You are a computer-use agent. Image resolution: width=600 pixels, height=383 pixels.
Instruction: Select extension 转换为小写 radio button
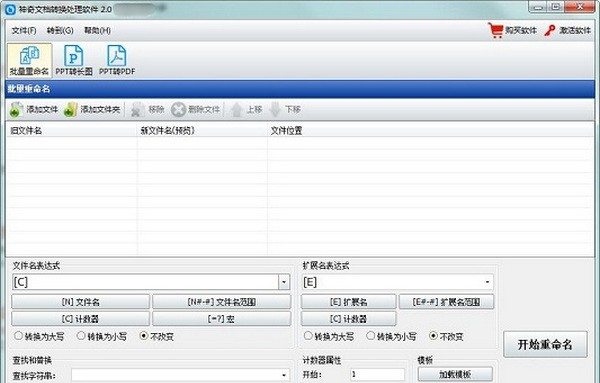tap(370, 336)
